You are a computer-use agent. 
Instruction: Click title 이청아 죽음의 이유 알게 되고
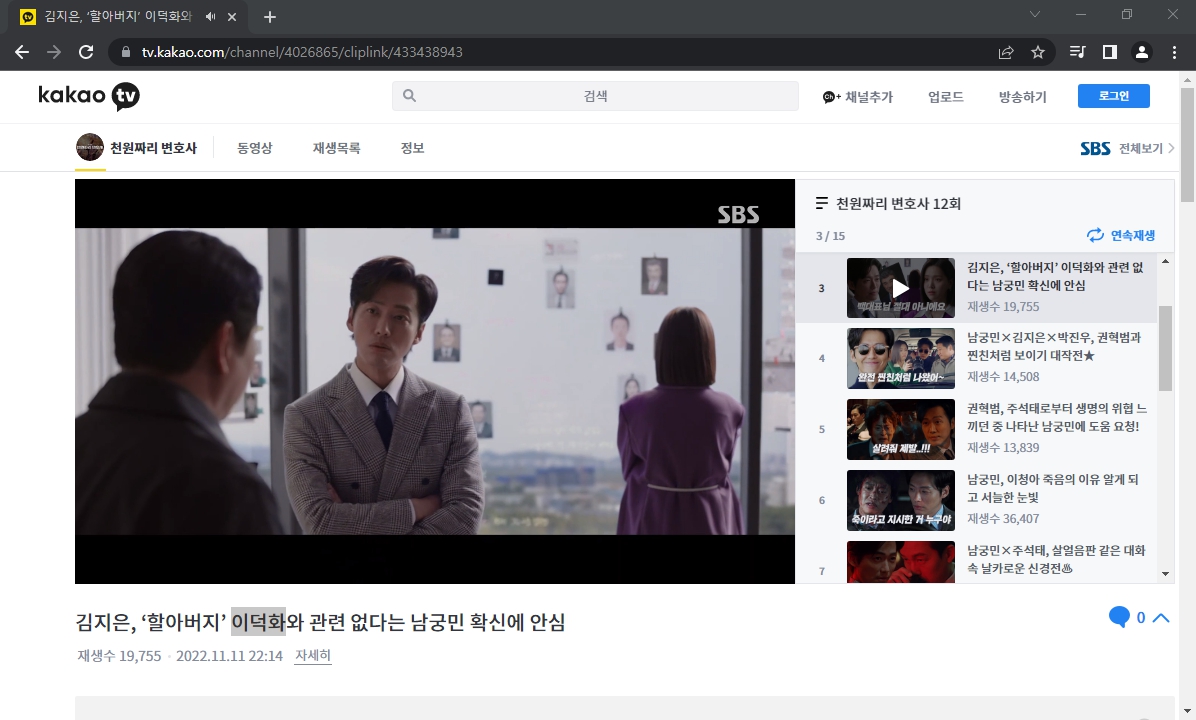click(1053, 488)
